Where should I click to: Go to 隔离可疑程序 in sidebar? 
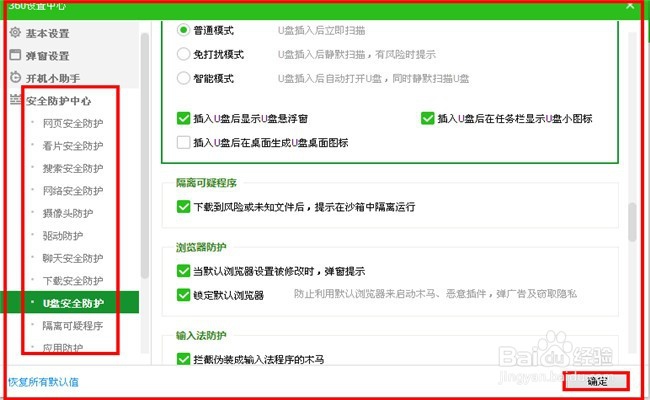point(73,325)
